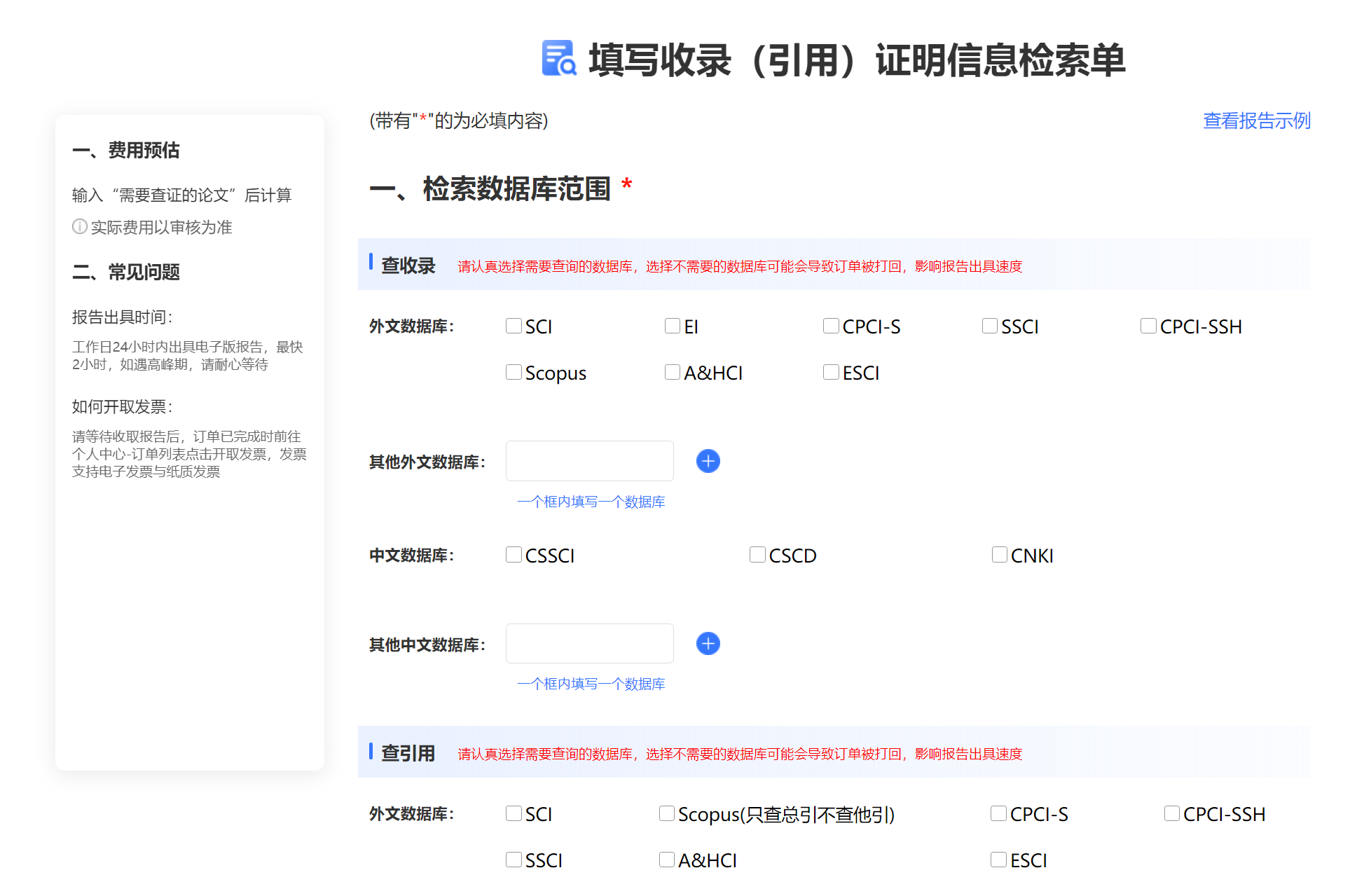Image resolution: width=1350 pixels, height=896 pixels.
Task: Focus the 其他中文数据库 input field
Action: pos(589,643)
